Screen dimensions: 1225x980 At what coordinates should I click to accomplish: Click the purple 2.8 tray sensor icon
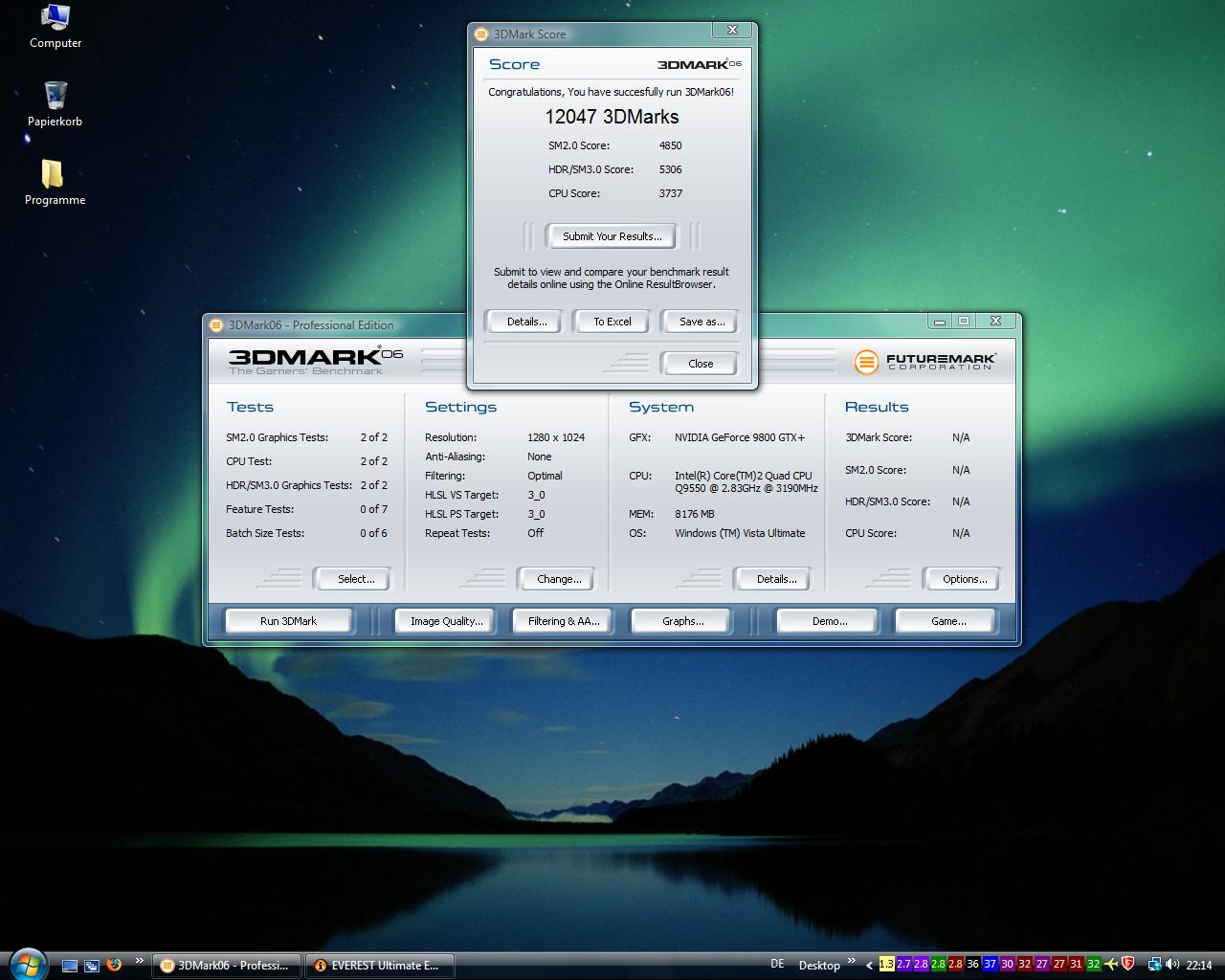click(x=921, y=965)
